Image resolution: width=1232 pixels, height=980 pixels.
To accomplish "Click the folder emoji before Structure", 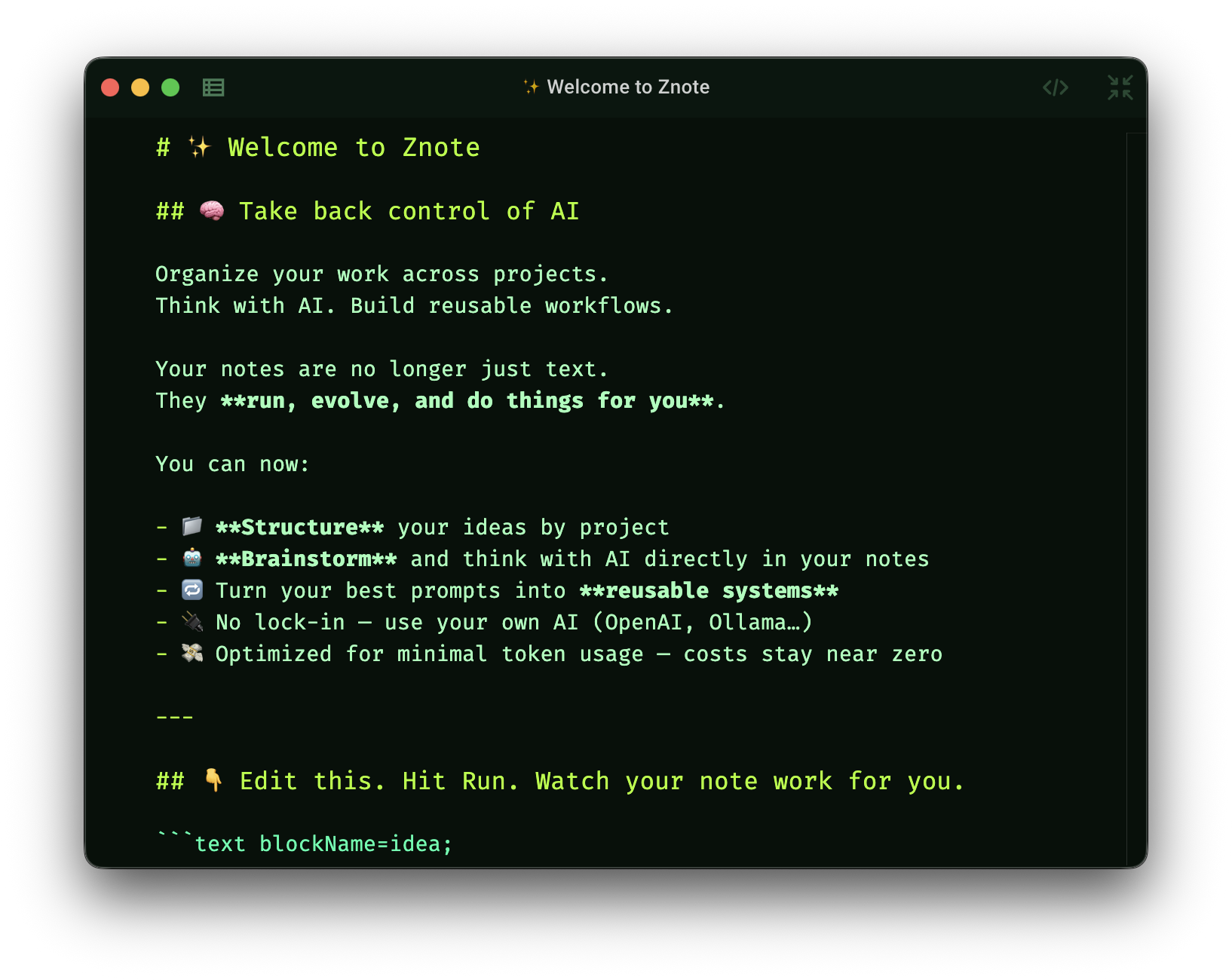I will click(x=192, y=526).
